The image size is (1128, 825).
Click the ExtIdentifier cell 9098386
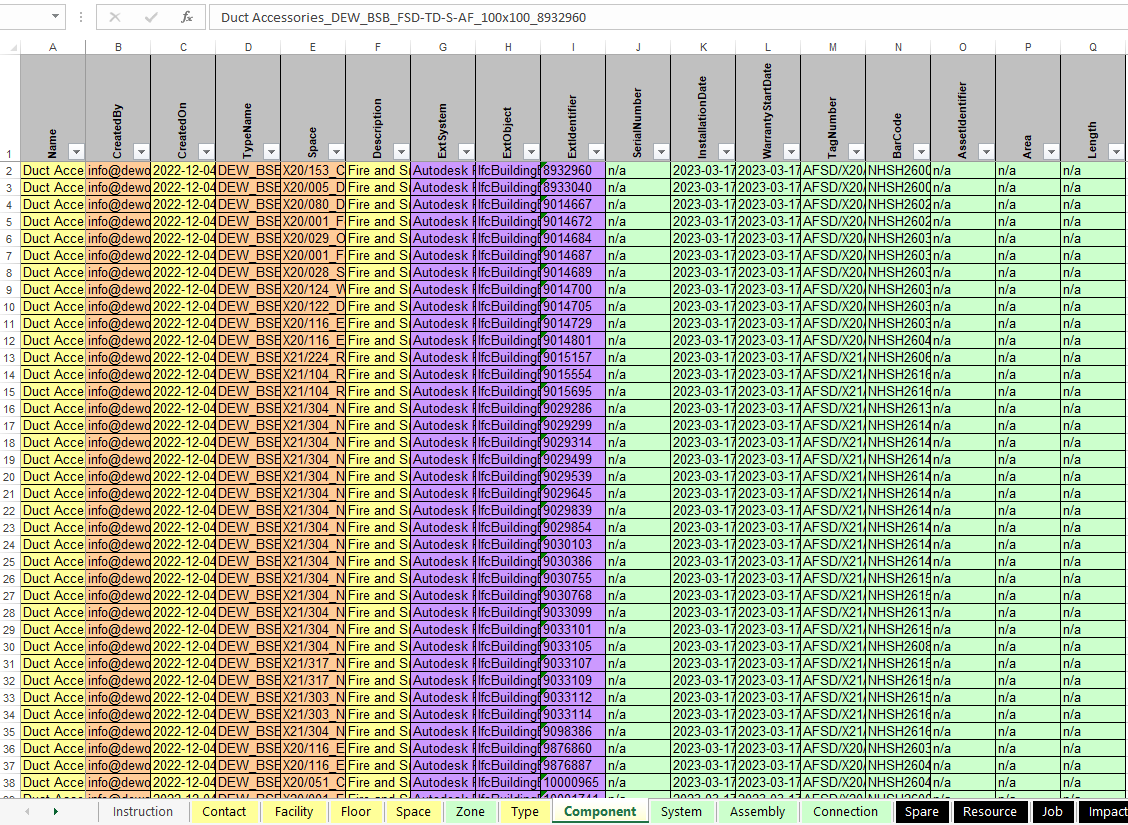tap(573, 731)
